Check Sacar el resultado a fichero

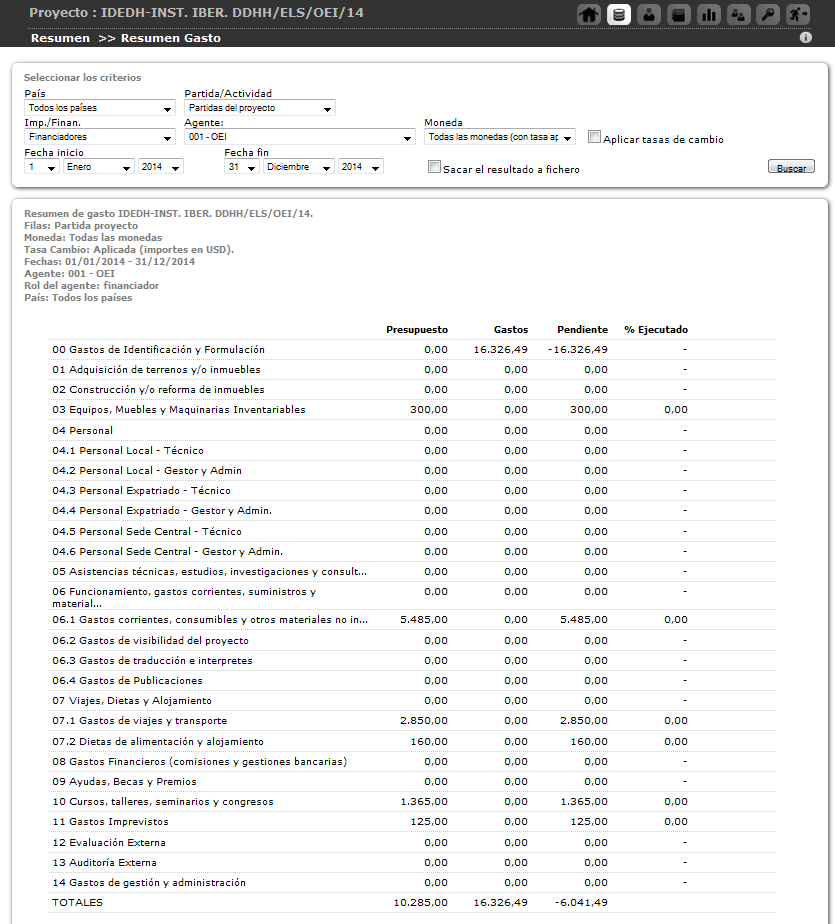point(434,167)
